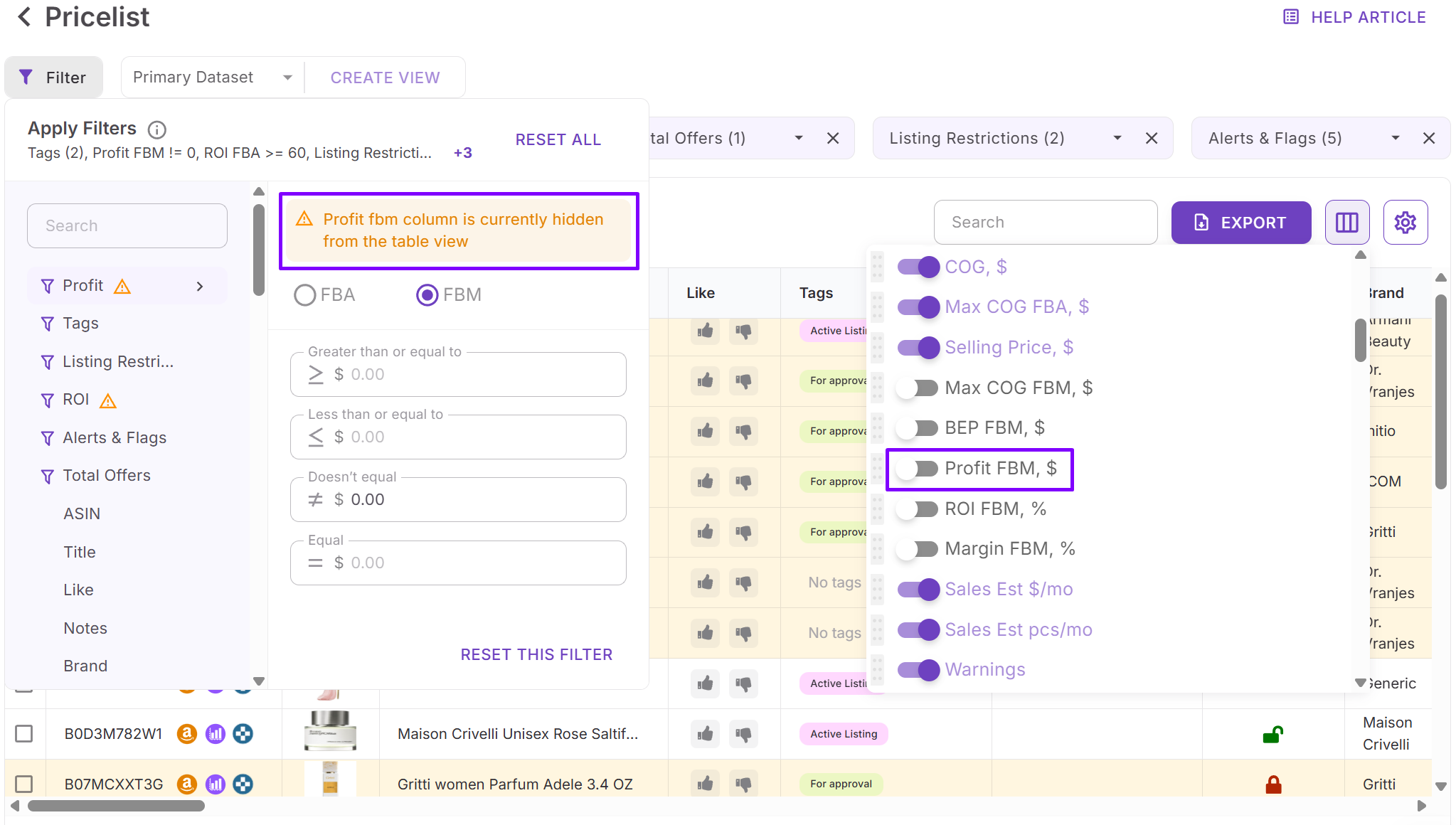Click thumbs up for Maison Crivelli row
1456x825 pixels.
pyautogui.click(x=705, y=733)
